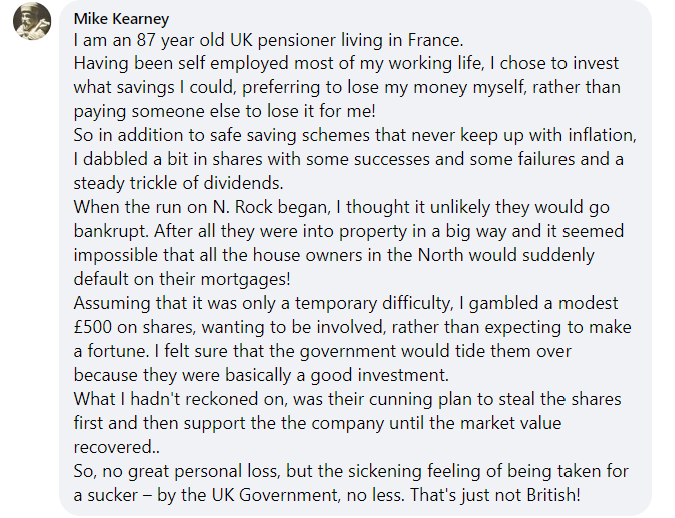The width and height of the screenshot is (675, 518).
Task: Click the closing text "That's just not British!"
Action: click(495, 495)
